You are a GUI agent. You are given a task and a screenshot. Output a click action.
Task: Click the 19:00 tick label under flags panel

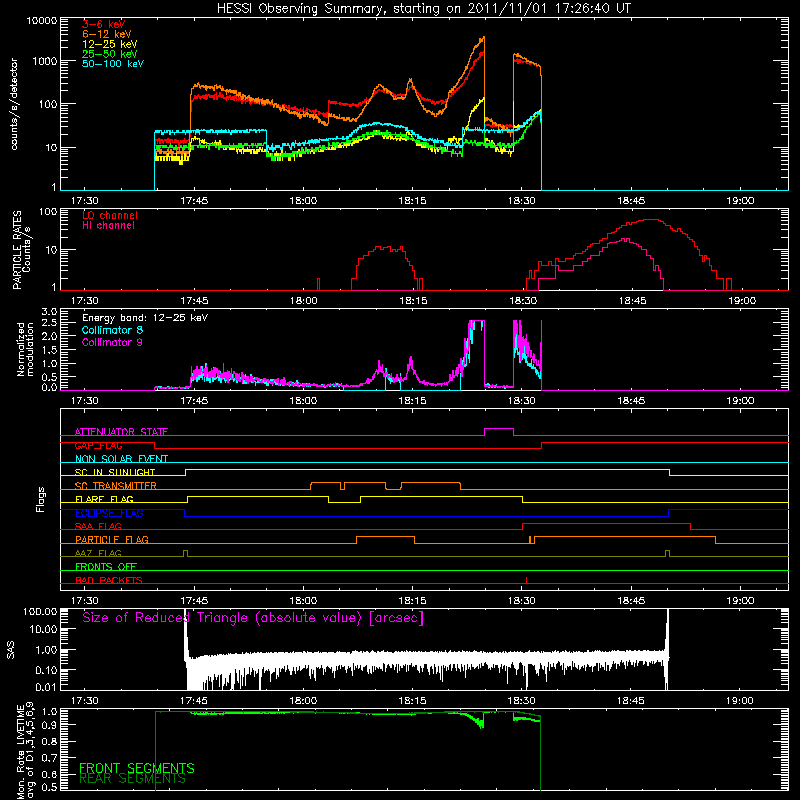point(740,600)
